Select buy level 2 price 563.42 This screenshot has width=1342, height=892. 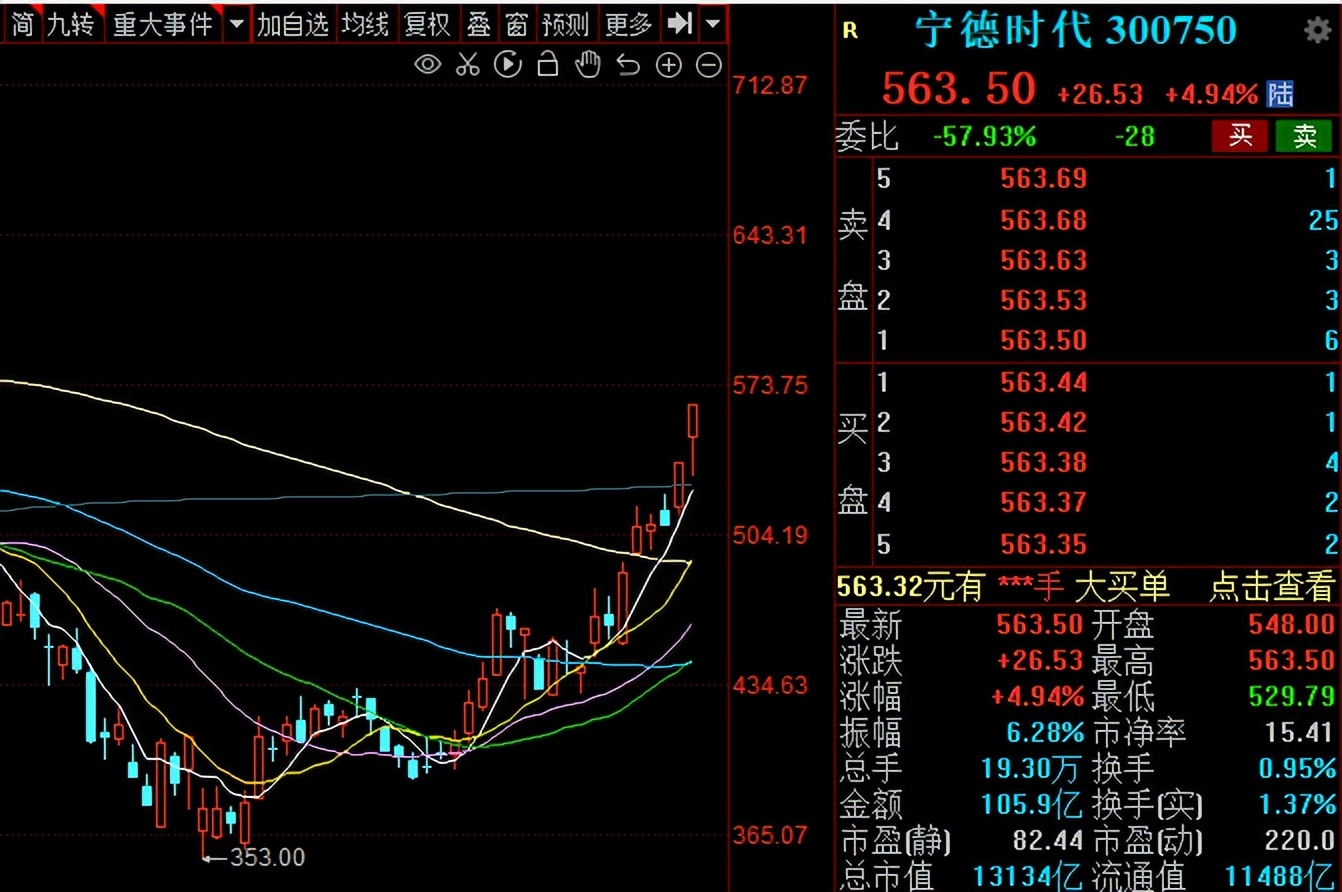1043,422
